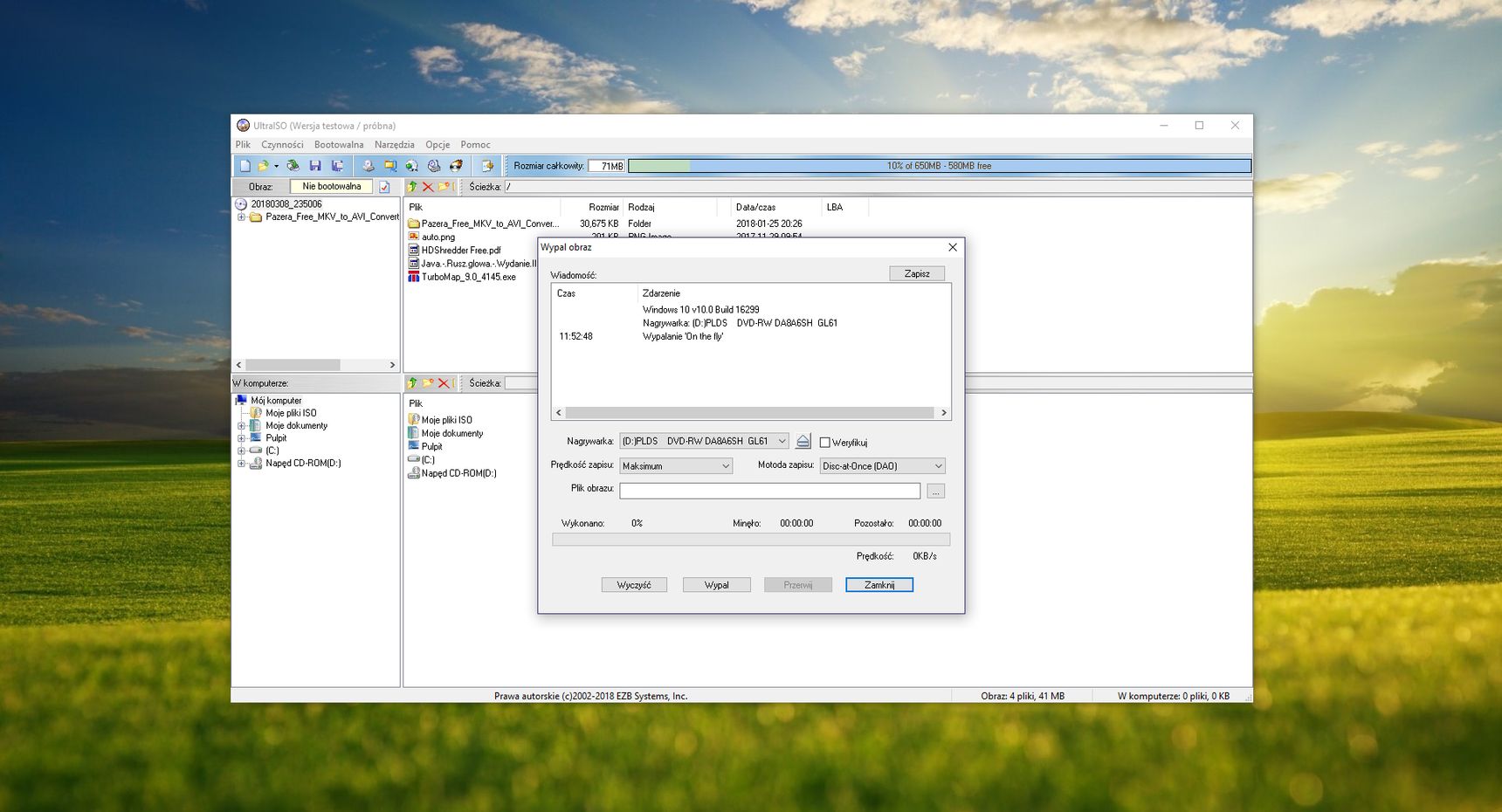Toggle the Weryfikuj checkbox
This screenshot has height=812, width=1502.
(824, 443)
